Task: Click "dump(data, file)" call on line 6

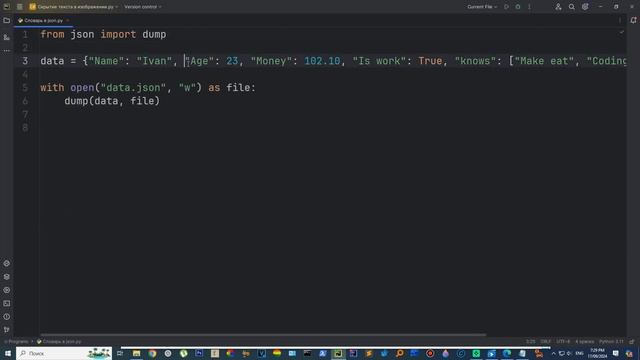Action: click(x=112, y=101)
